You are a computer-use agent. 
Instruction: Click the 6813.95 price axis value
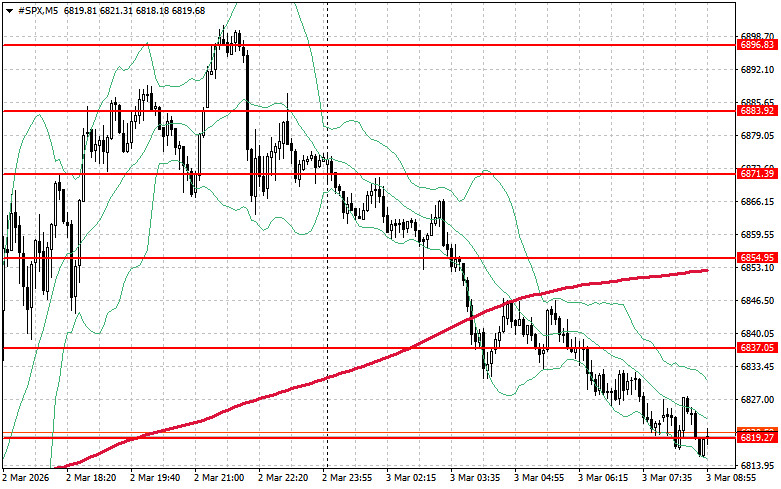click(756, 465)
